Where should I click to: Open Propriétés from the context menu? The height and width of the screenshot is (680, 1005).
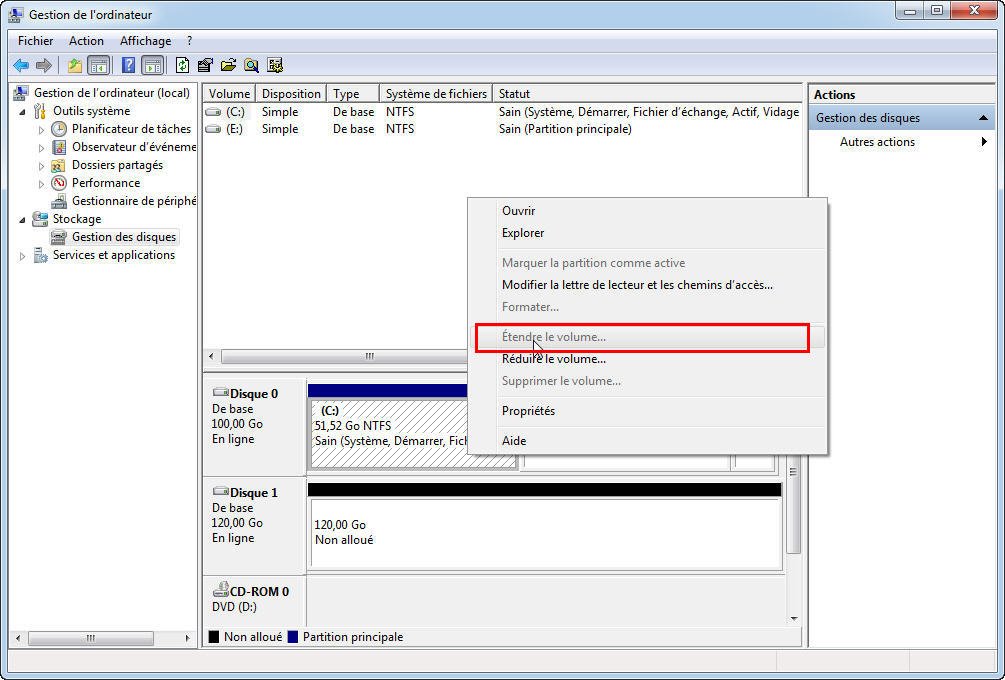point(647,411)
